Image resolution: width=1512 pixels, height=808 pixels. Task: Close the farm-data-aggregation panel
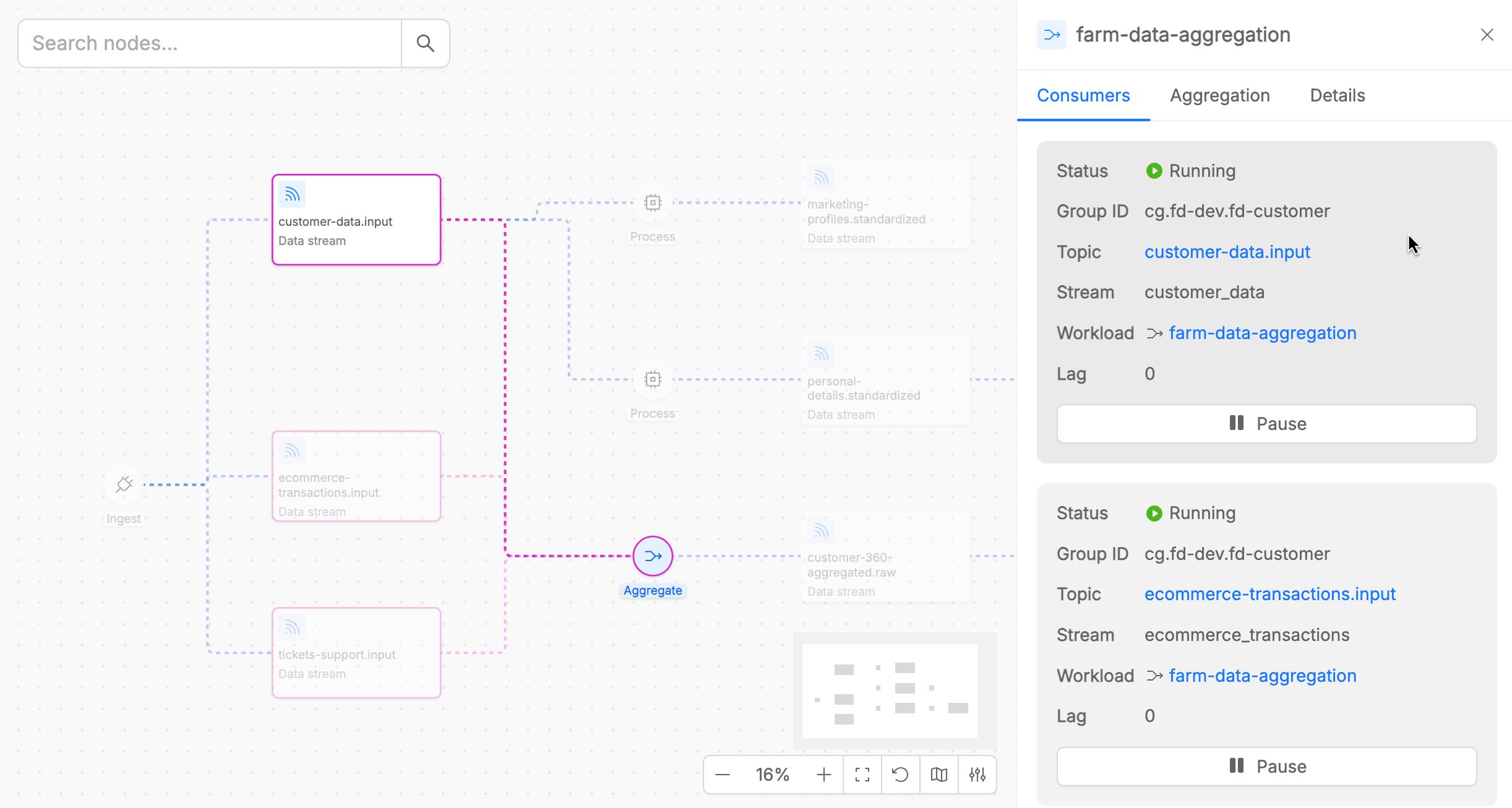(1487, 35)
